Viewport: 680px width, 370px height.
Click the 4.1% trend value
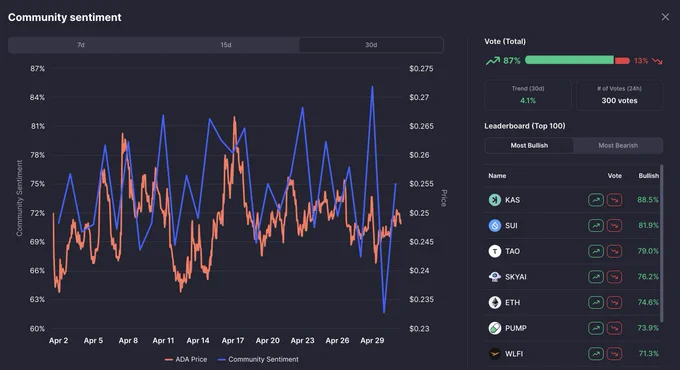click(x=528, y=101)
